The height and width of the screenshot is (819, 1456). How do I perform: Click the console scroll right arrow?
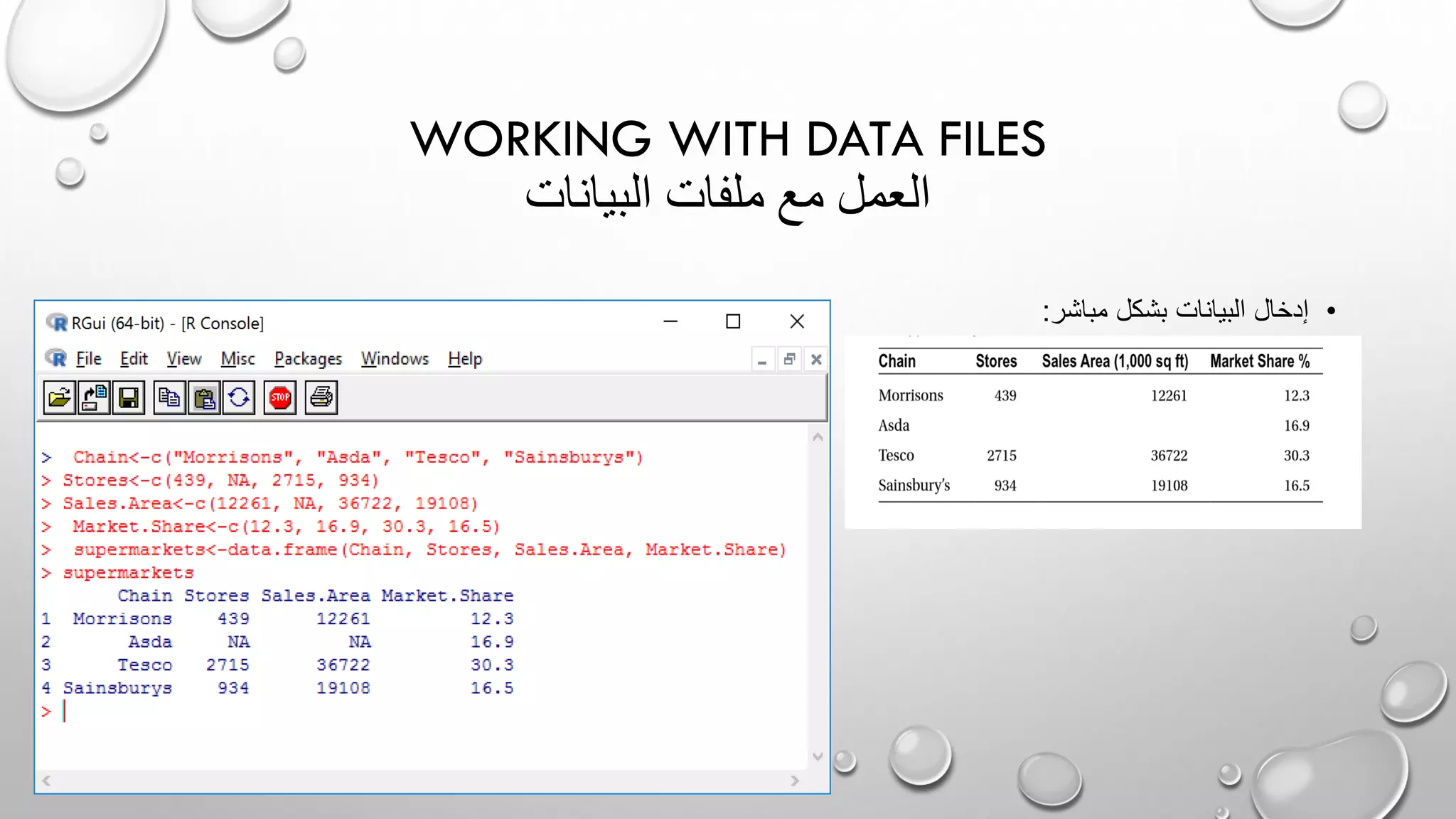click(x=795, y=781)
